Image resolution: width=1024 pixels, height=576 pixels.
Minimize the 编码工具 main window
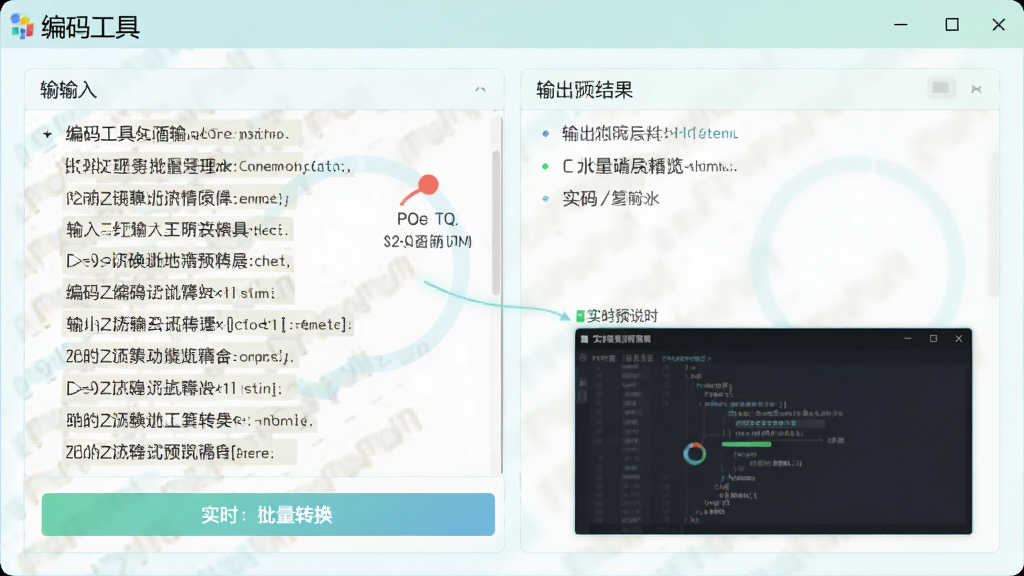pyautogui.click(x=901, y=25)
